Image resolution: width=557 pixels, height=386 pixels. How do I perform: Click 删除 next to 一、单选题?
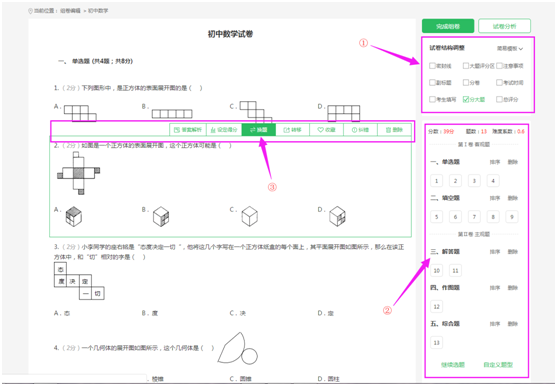click(x=513, y=162)
